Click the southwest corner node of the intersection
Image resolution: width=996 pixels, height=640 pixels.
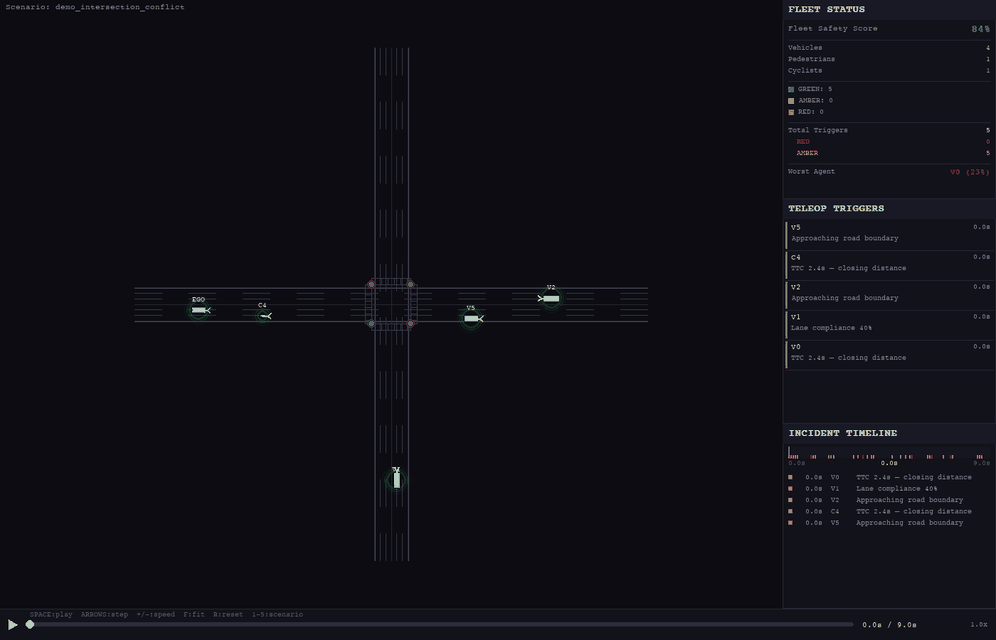coord(371,324)
